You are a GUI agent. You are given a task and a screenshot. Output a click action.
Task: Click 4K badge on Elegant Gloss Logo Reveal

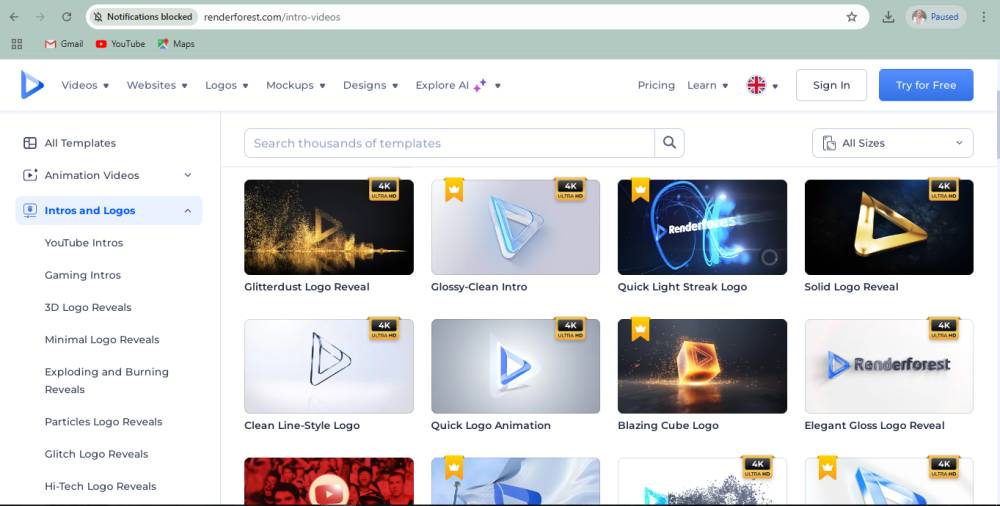pyautogui.click(x=944, y=328)
